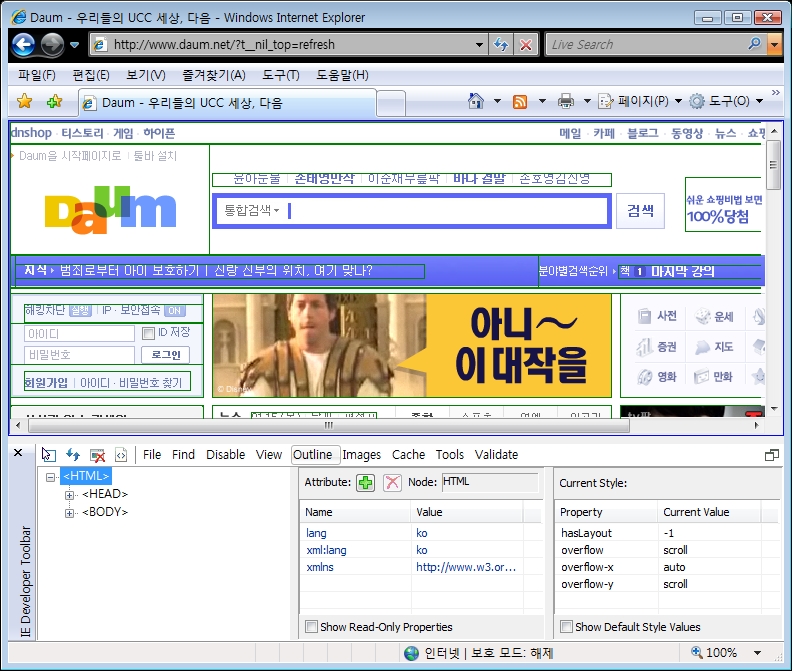Open the 블로그 link in top navigation

(643, 133)
